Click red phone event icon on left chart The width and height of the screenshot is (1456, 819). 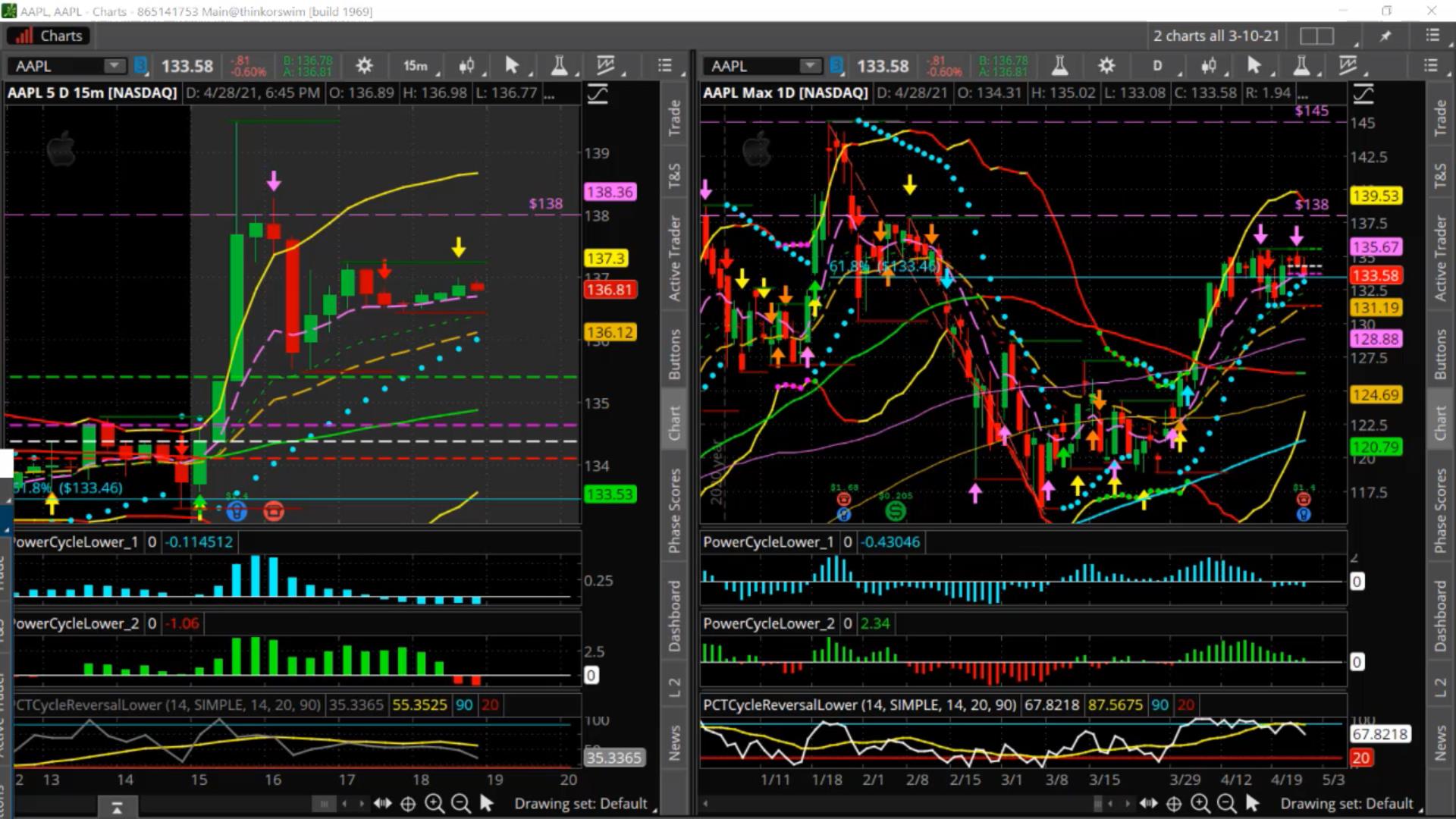pyautogui.click(x=274, y=512)
